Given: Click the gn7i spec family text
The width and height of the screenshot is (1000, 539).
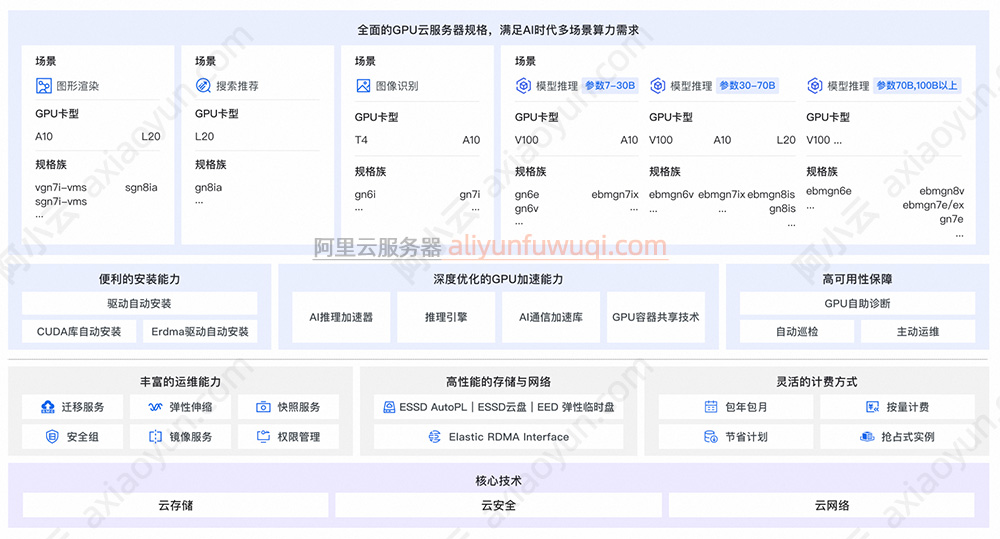Looking at the screenshot, I should (470, 195).
